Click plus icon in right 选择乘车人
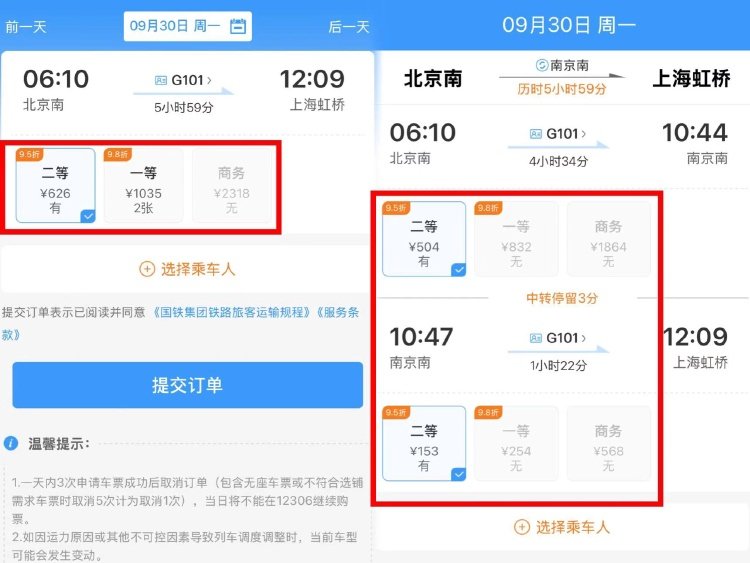Screen dimensions: 750x563 coord(521,527)
